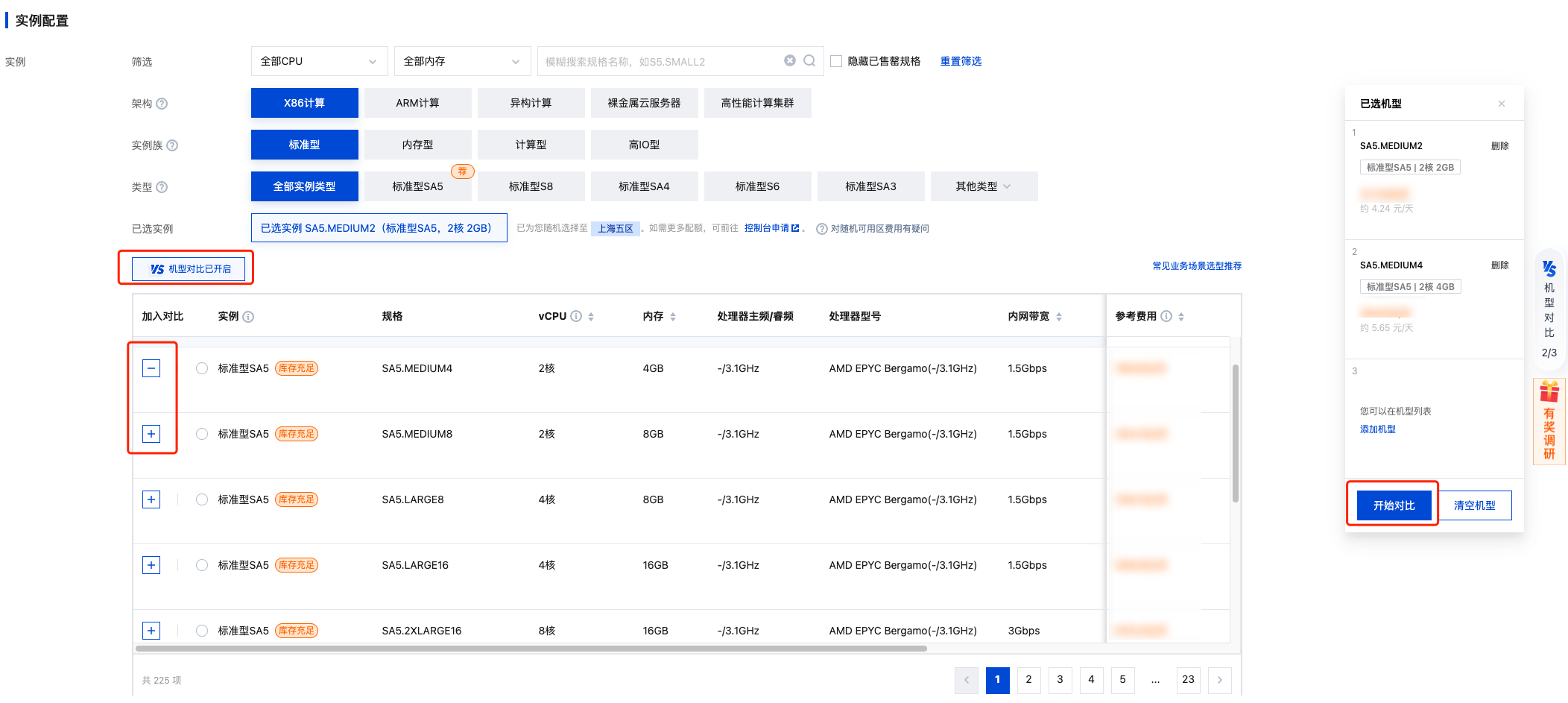Remove SA5.MEDIUM4 from comparison using minus icon
Viewport: 1568px width, 703px height.
click(151, 368)
